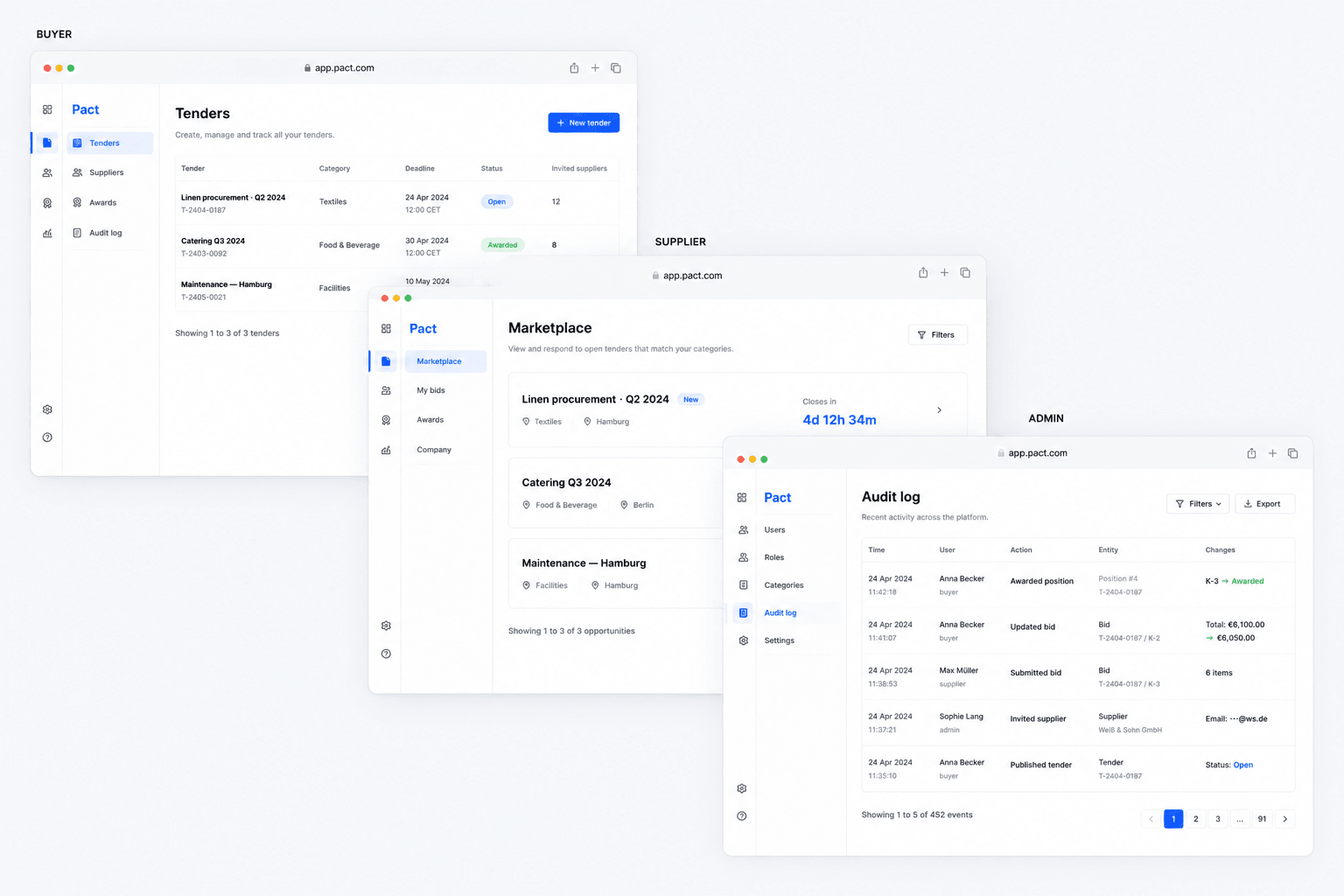Click tabs overview icon in Admin window
The height and width of the screenshot is (896, 1344).
point(1293,453)
